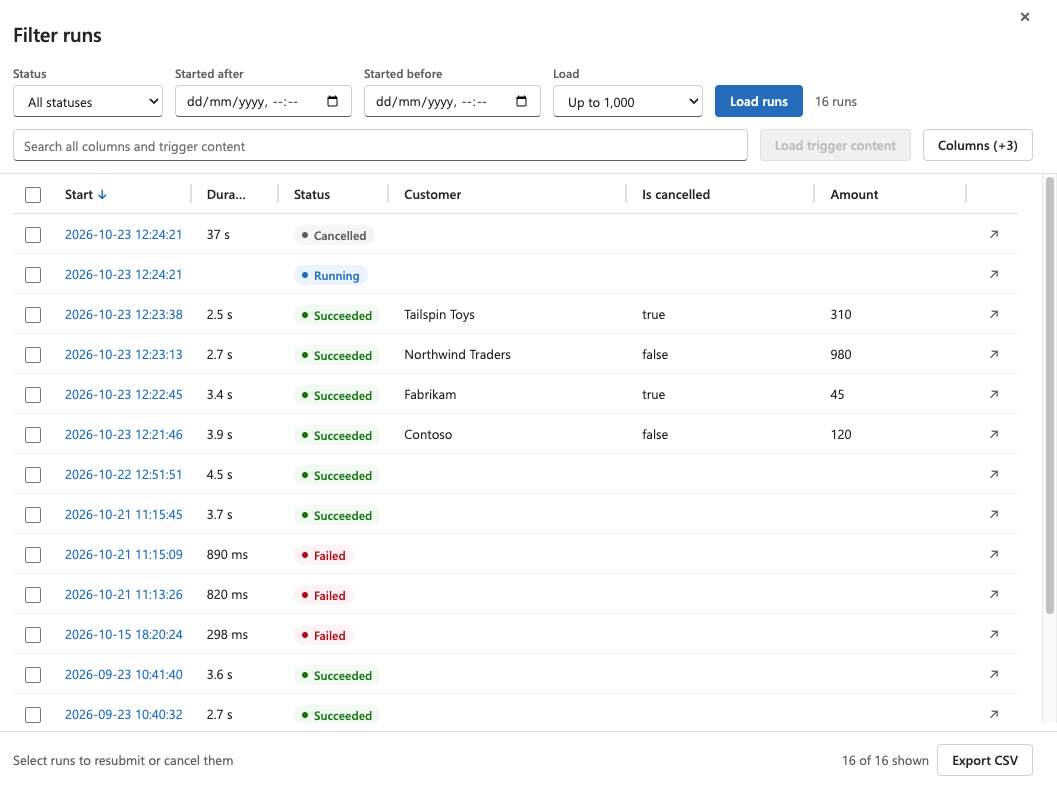Open the Status dropdown showing All statuses
1057x792 pixels.
point(88,101)
